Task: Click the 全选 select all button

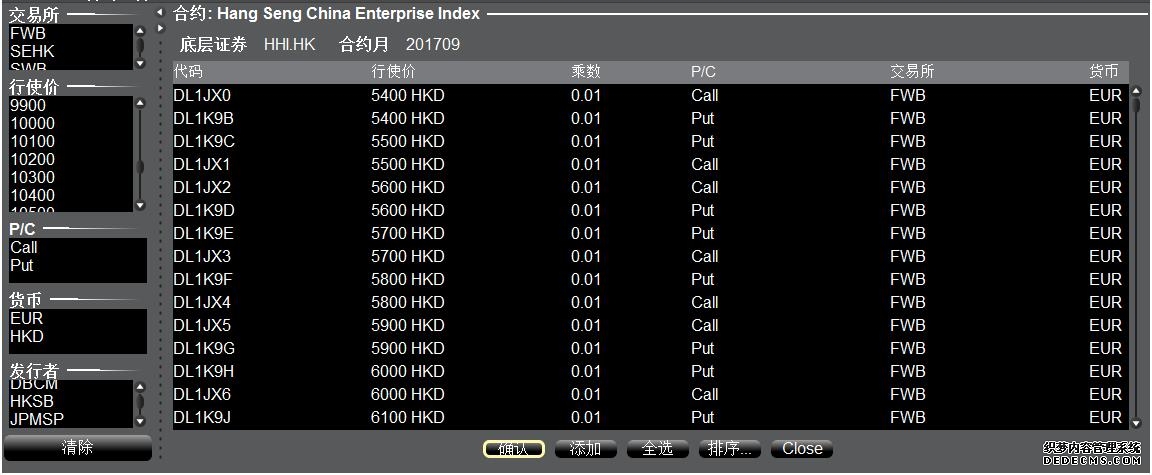Action: [x=658, y=449]
